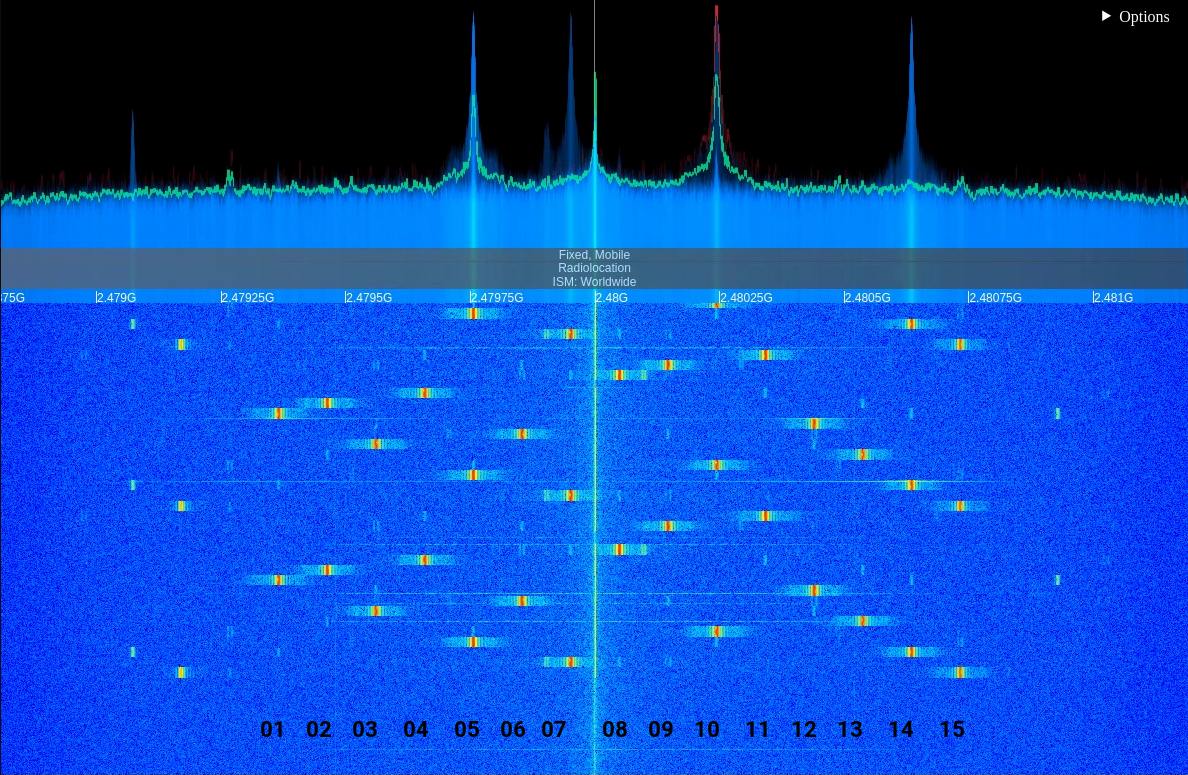Select the 2.47975G frequency marker
Image resolution: width=1188 pixels, height=775 pixels.
coord(497,298)
